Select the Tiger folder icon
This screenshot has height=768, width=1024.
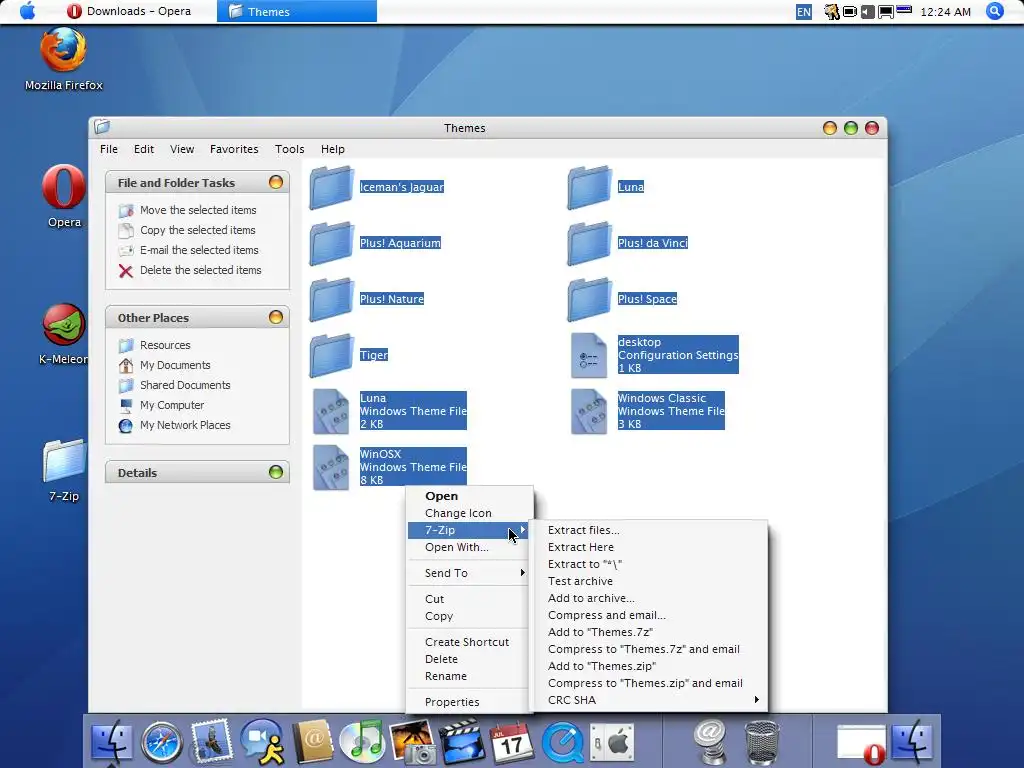point(331,356)
